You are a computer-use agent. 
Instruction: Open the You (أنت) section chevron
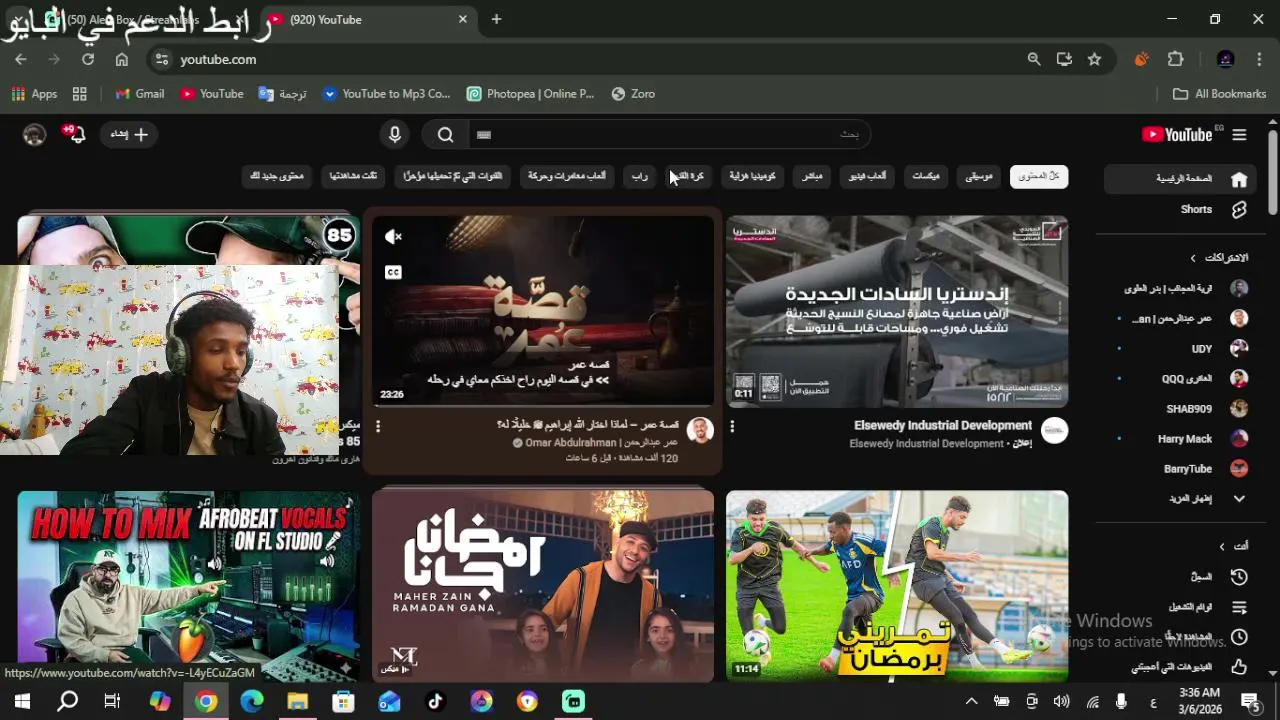(x=1222, y=546)
